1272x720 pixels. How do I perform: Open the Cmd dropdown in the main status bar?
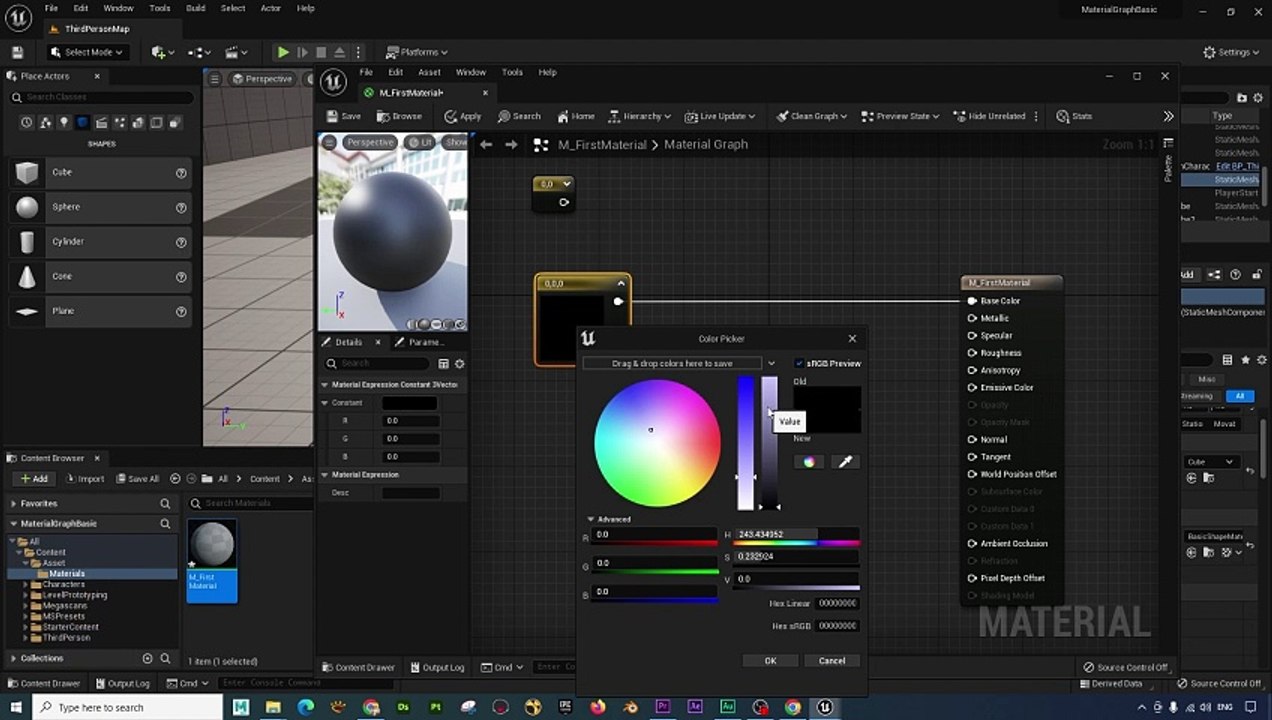(x=187, y=683)
